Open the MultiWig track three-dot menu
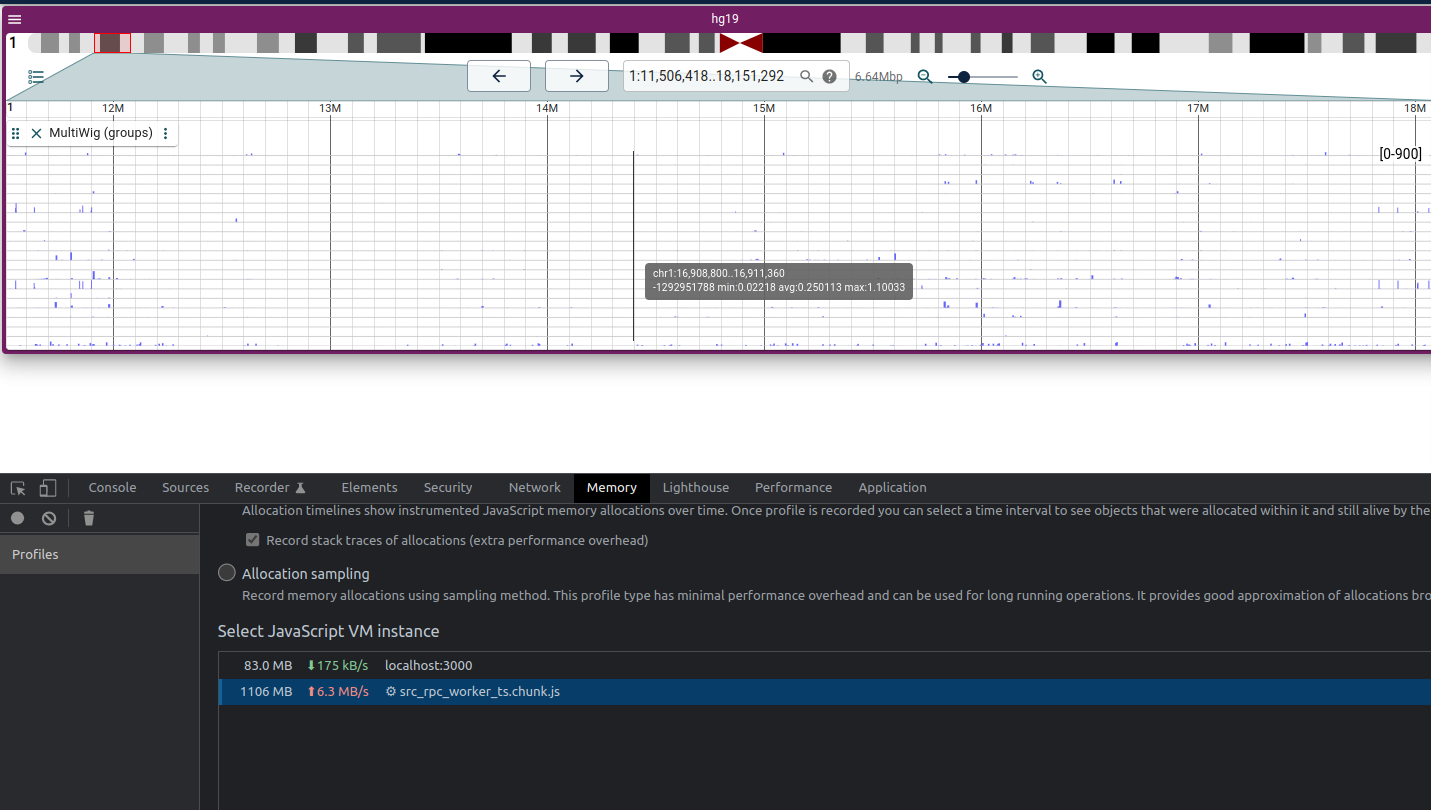1431x810 pixels. tap(166, 133)
